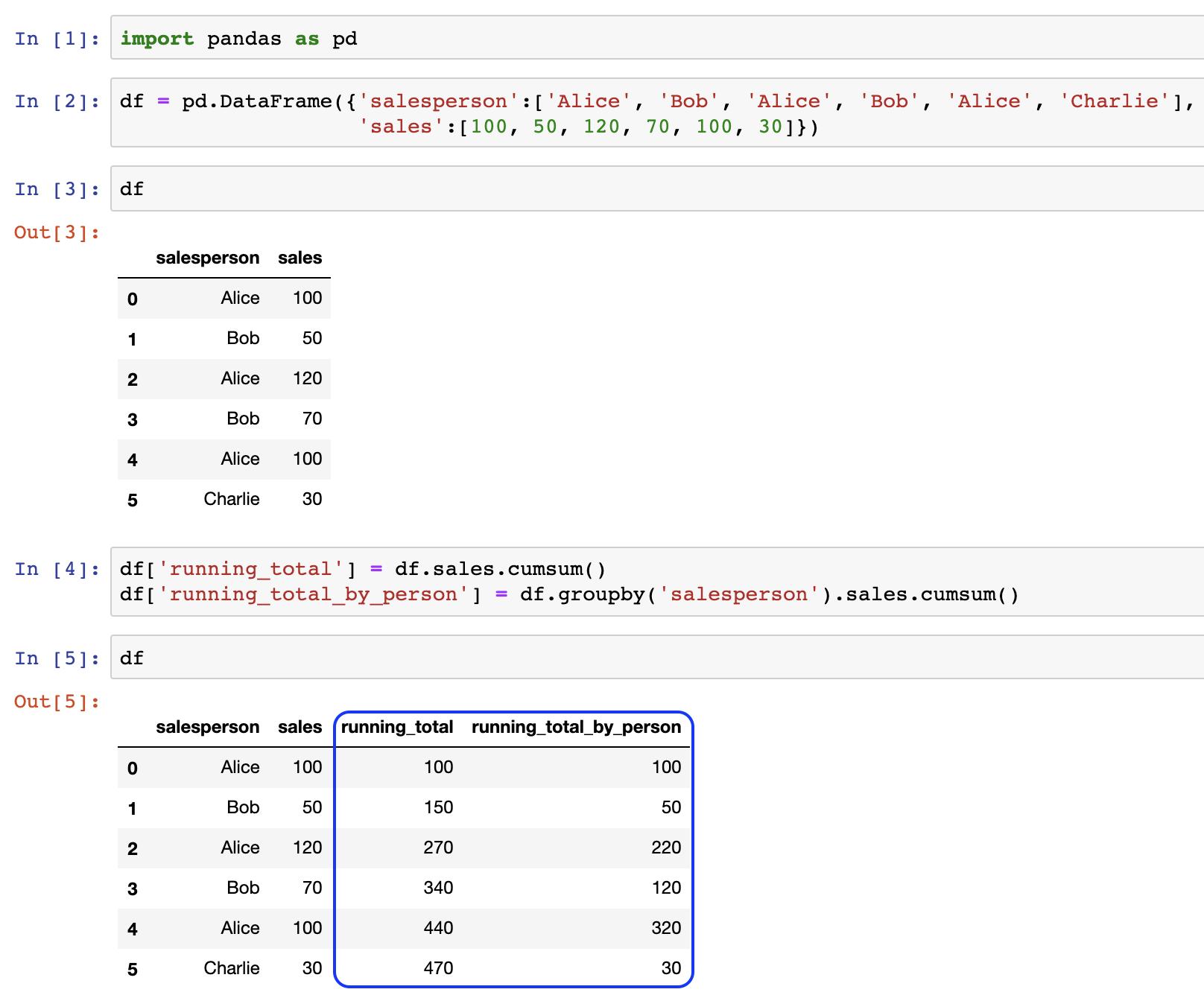Click the 'Charlie' string in cell two
The height and width of the screenshot is (998, 1204).
pyautogui.click(x=1115, y=101)
